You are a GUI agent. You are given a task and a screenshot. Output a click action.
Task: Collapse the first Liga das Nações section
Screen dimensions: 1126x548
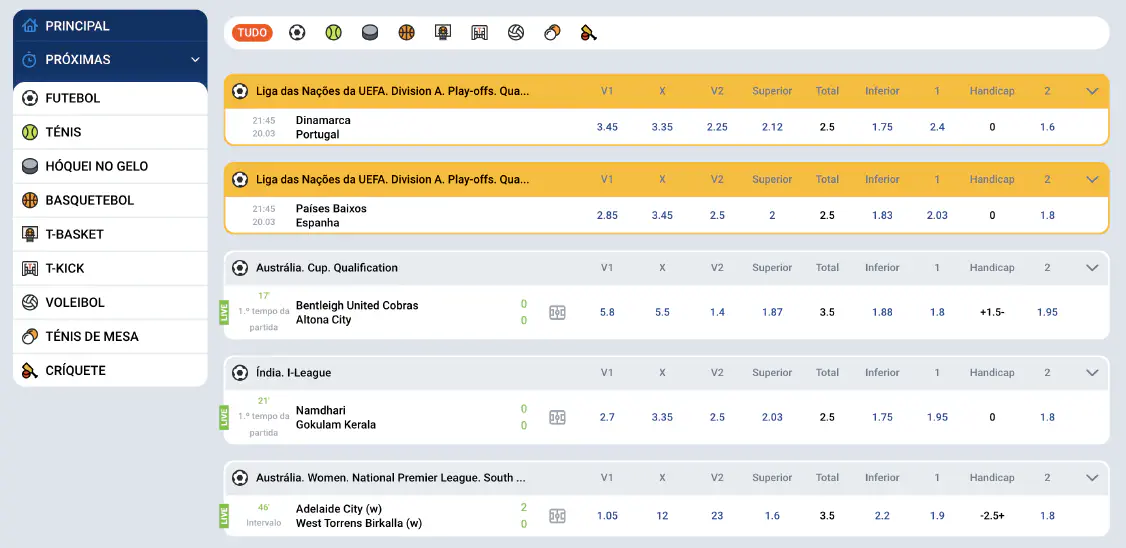1092,91
